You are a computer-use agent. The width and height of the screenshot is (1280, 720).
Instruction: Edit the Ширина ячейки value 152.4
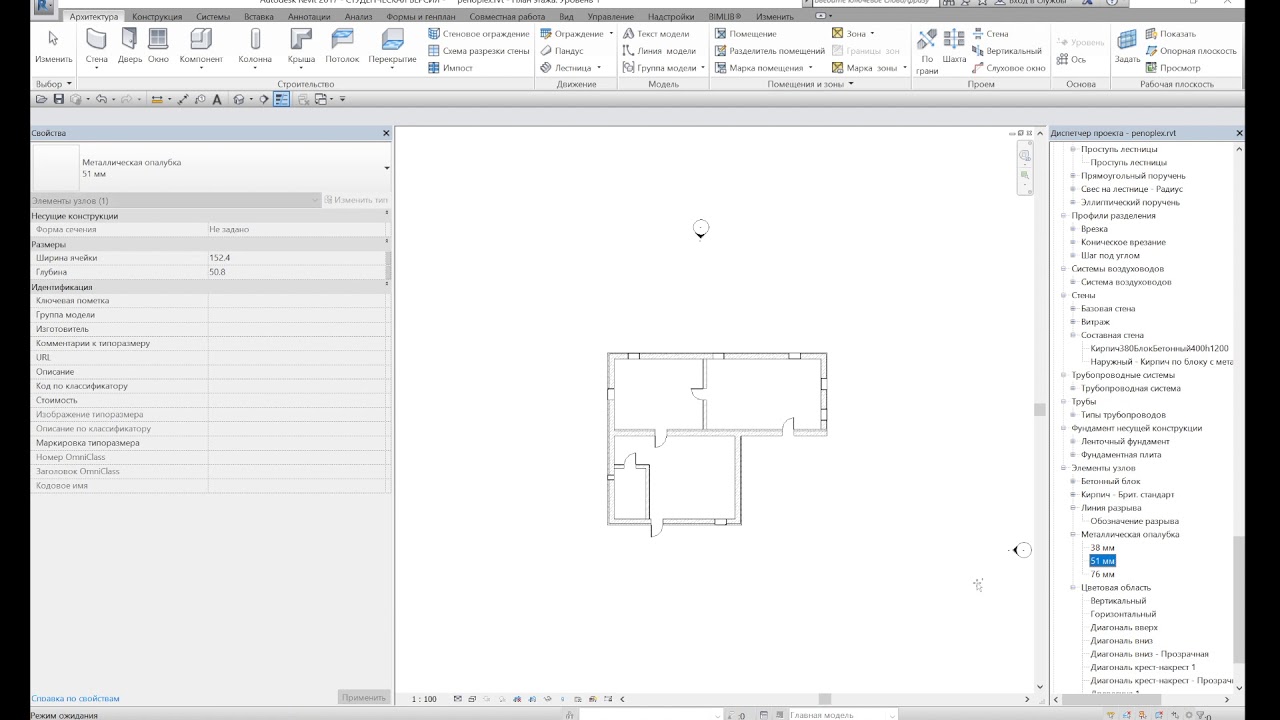295,258
